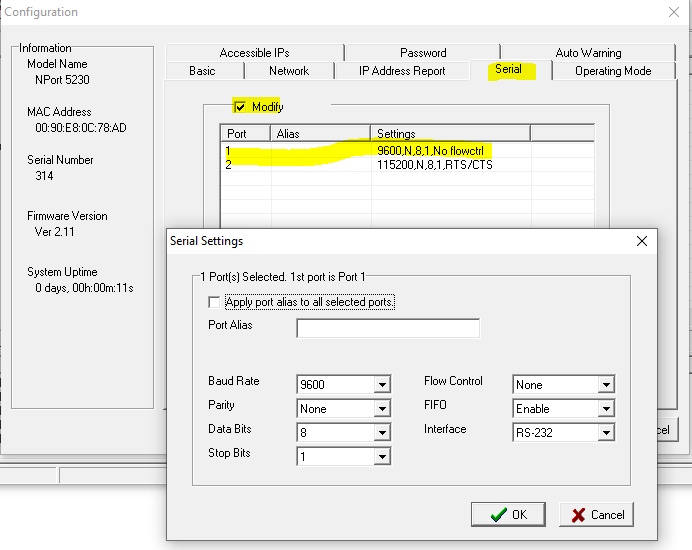
Task: Open the Interface dropdown
Action: point(605,433)
